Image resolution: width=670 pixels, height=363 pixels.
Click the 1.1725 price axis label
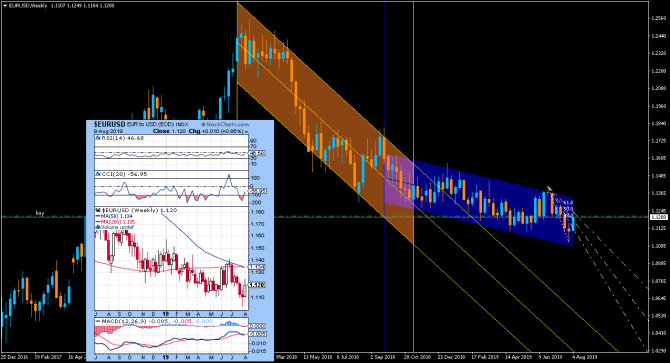click(x=658, y=141)
